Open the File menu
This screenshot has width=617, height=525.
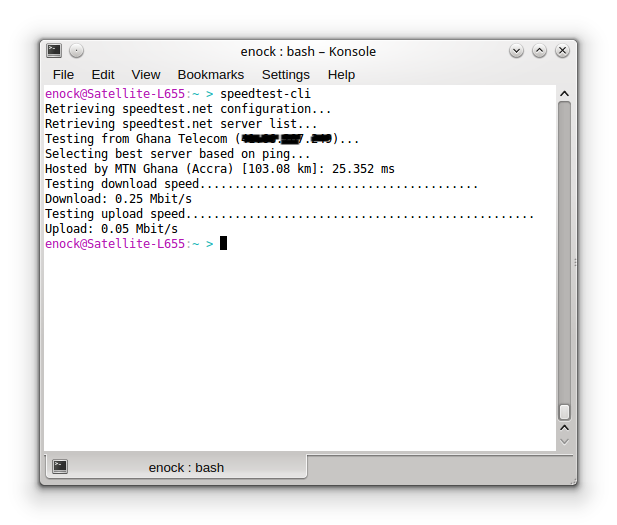[63, 74]
